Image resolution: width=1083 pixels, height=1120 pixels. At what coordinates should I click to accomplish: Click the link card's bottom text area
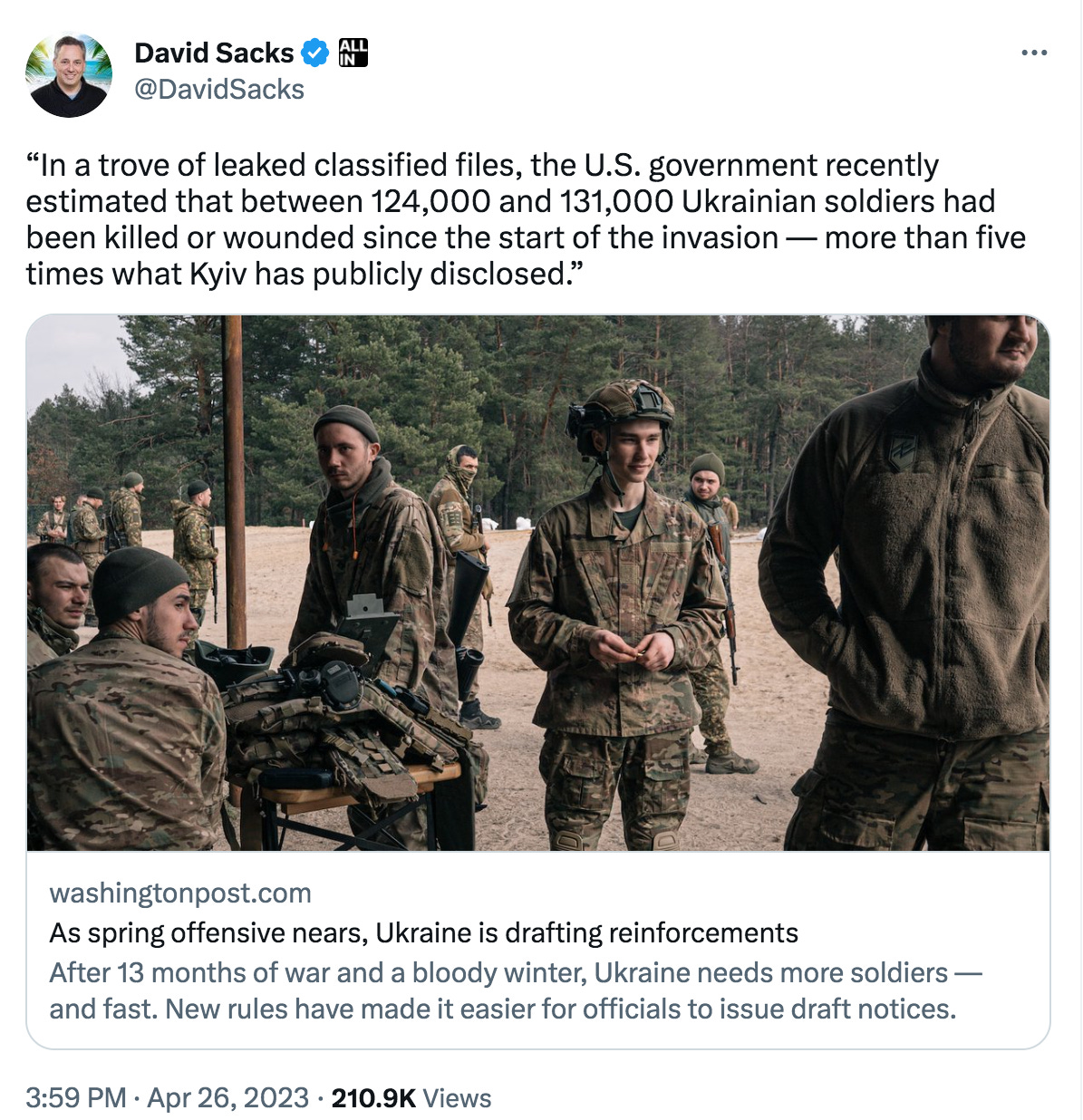point(538,951)
